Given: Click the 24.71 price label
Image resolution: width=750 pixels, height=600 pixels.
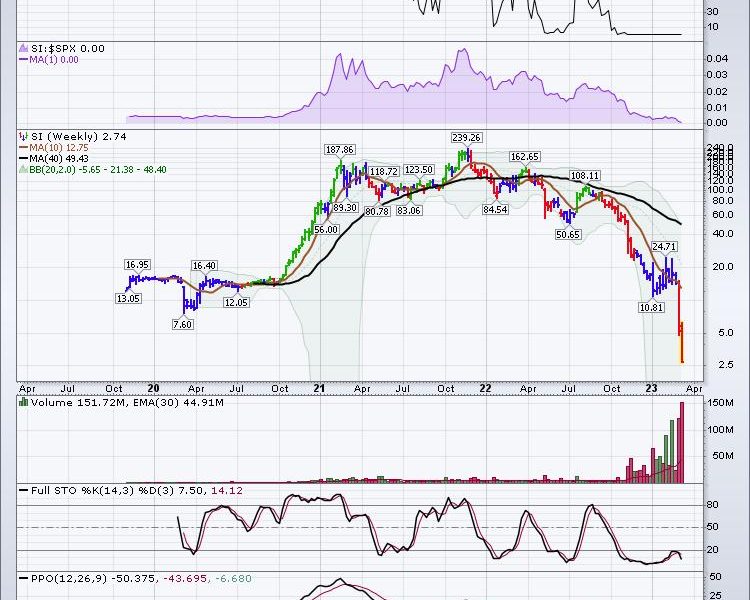Looking at the screenshot, I should tap(664, 247).
